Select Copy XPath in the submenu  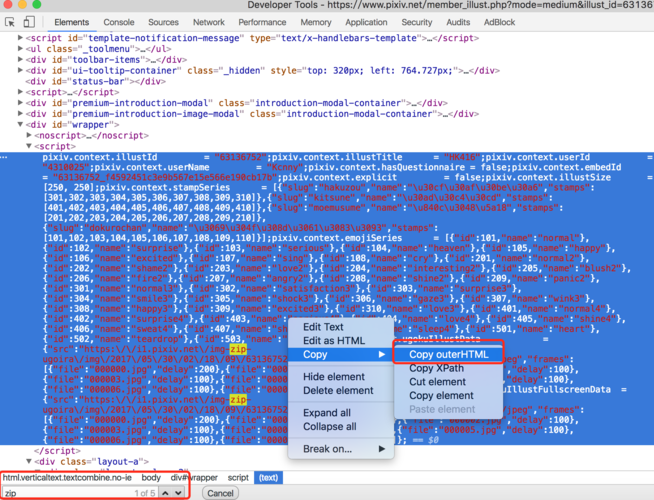pos(435,369)
